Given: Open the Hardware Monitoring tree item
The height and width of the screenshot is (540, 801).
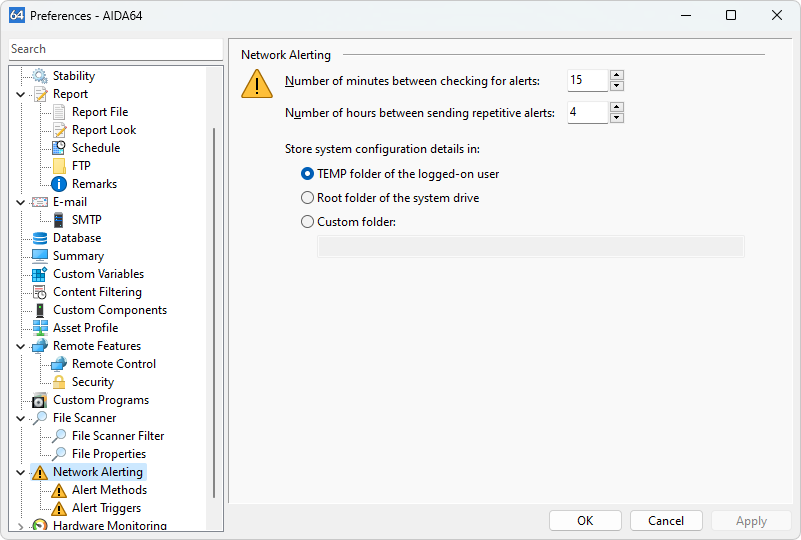Looking at the screenshot, I should (109, 525).
